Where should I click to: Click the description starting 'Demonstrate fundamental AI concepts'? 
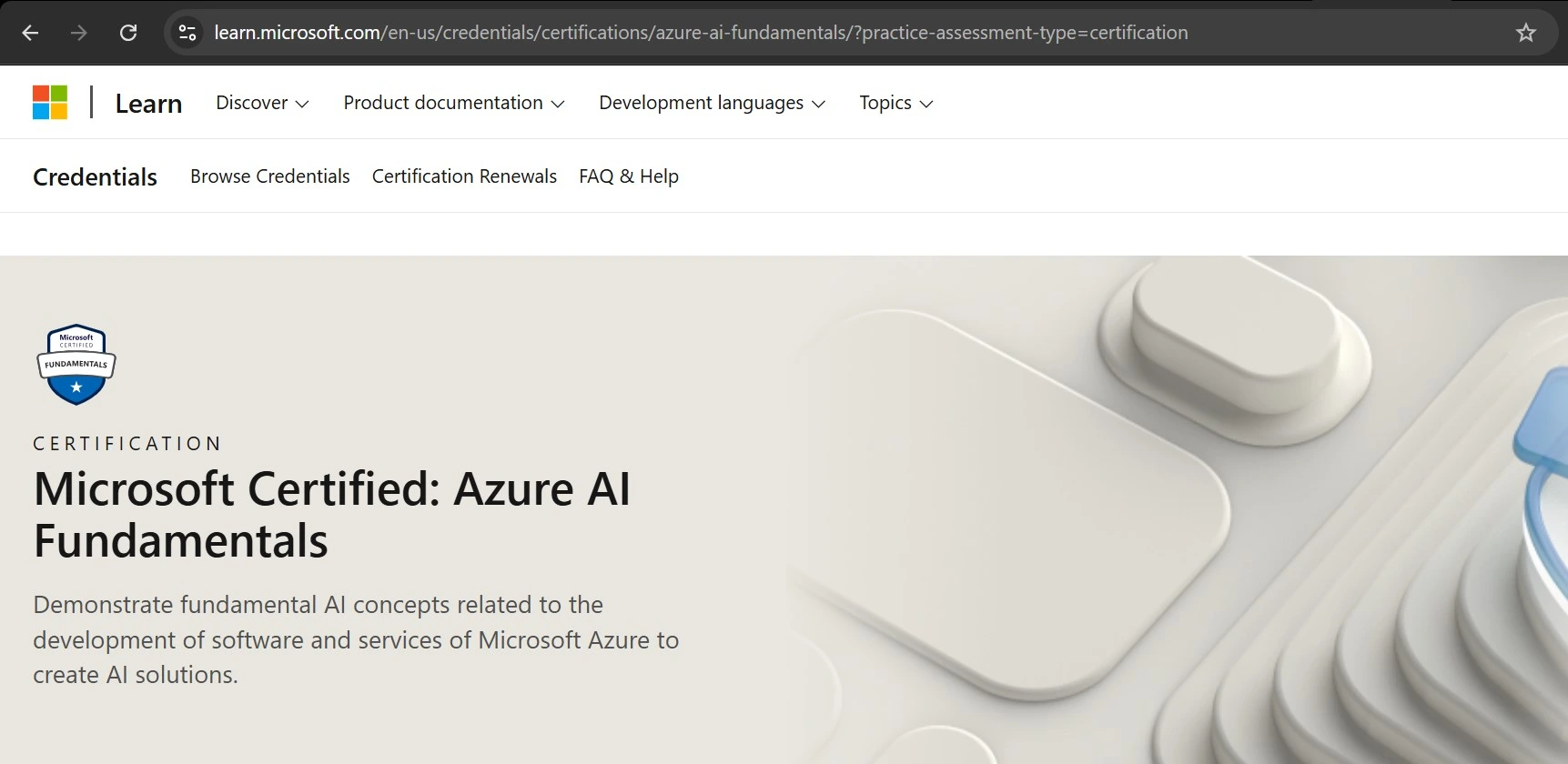click(356, 639)
